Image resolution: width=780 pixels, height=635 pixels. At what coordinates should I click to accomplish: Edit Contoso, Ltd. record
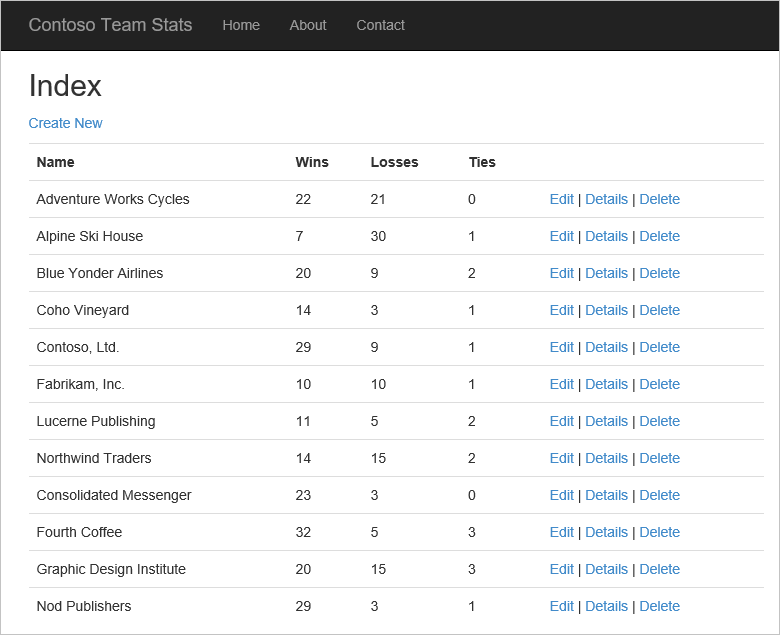pos(562,347)
